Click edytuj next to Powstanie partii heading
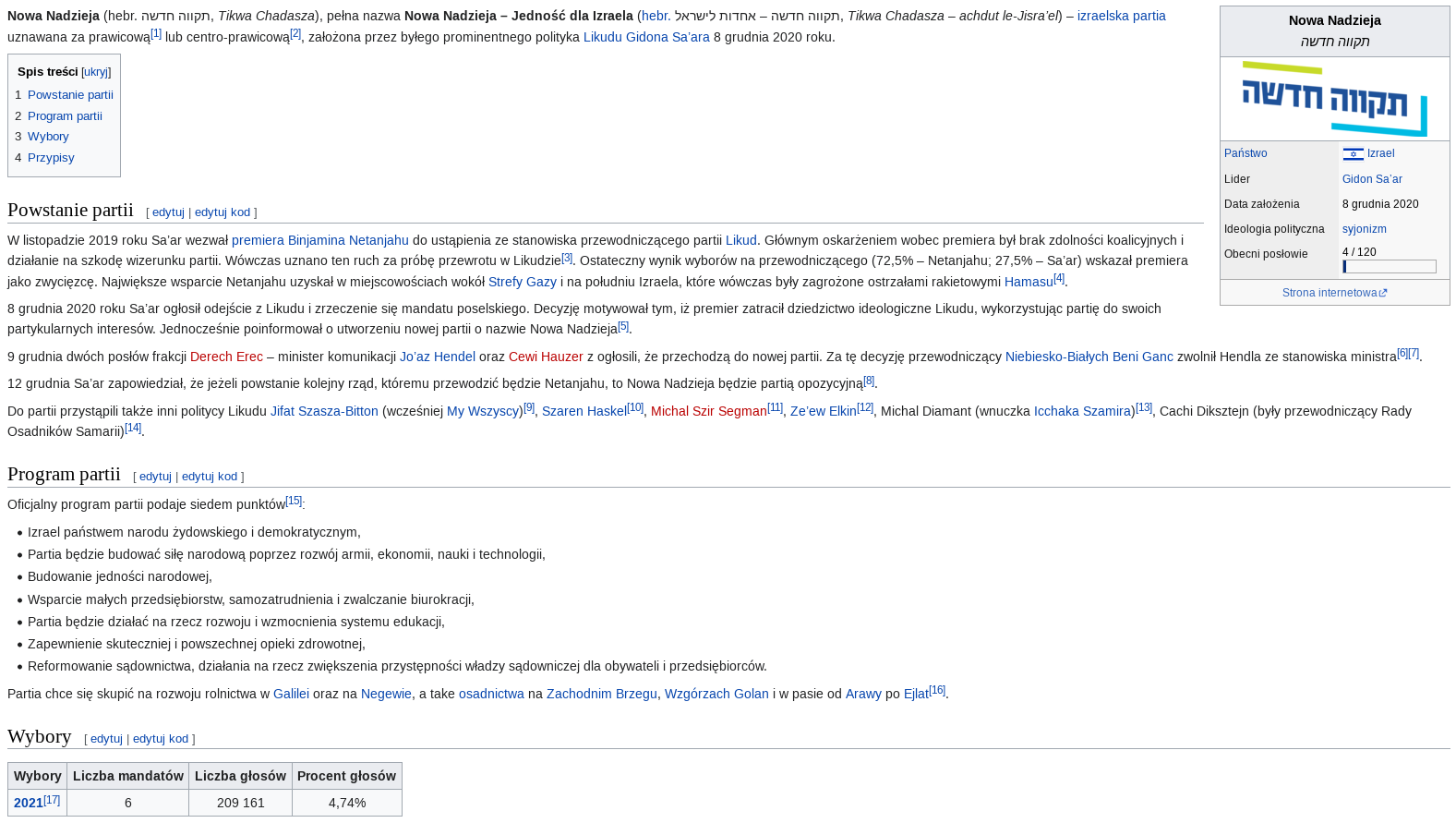1456x823 pixels. pyautogui.click(x=168, y=212)
